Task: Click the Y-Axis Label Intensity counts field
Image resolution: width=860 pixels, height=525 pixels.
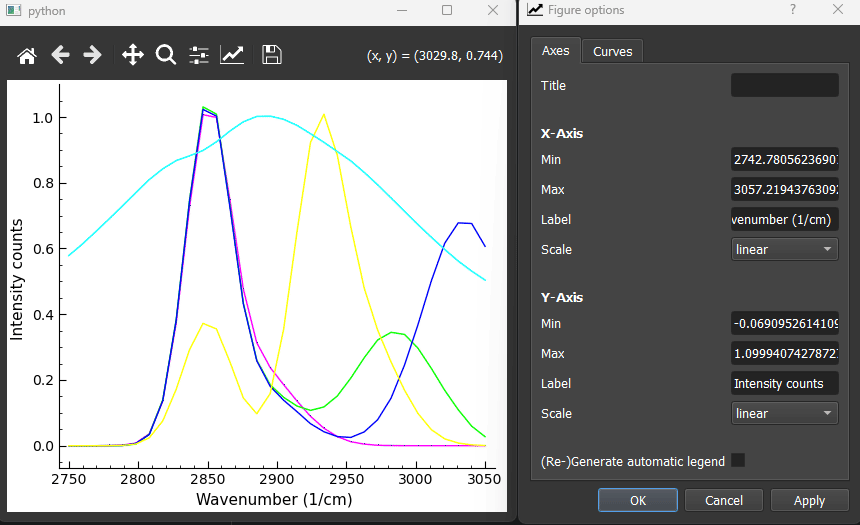Action: (784, 383)
